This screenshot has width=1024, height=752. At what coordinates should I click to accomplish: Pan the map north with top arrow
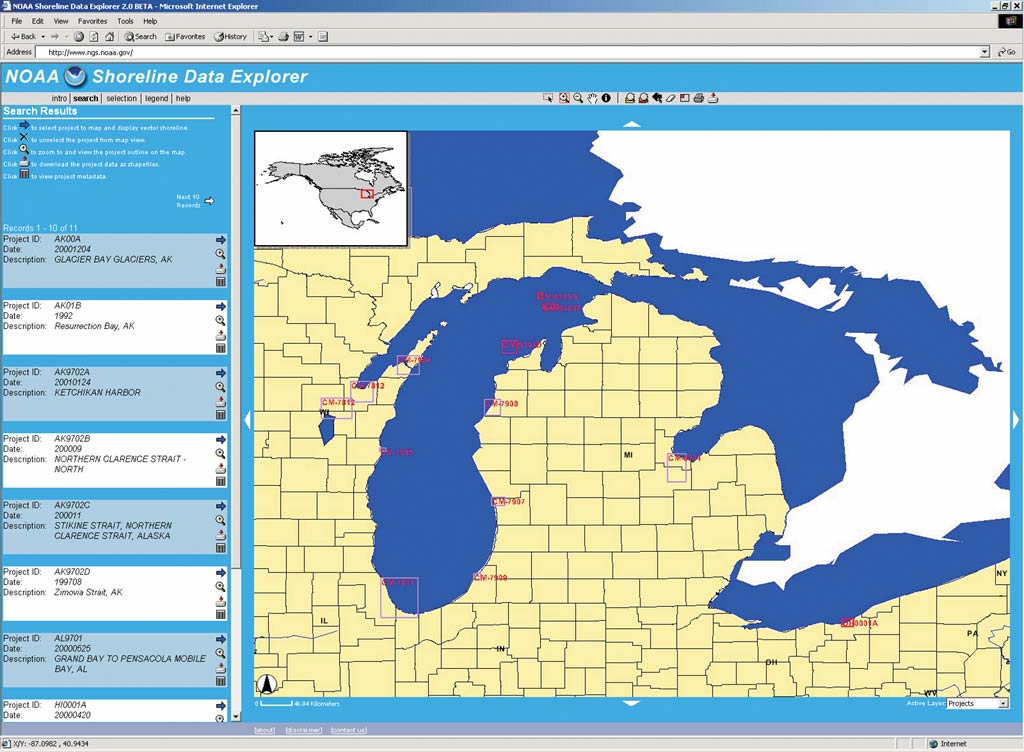[x=632, y=123]
